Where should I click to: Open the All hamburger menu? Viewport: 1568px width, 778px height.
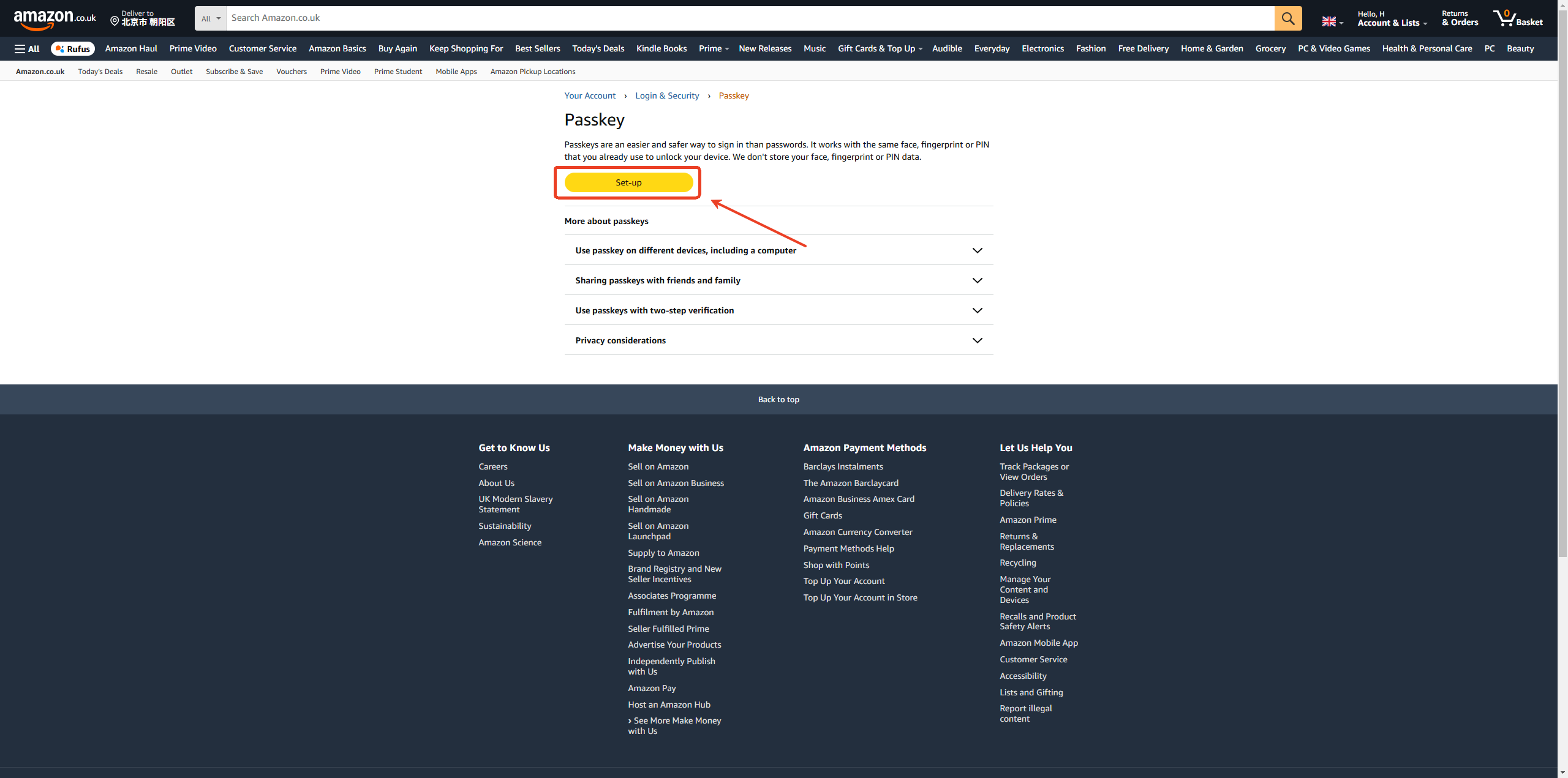pyautogui.click(x=27, y=49)
